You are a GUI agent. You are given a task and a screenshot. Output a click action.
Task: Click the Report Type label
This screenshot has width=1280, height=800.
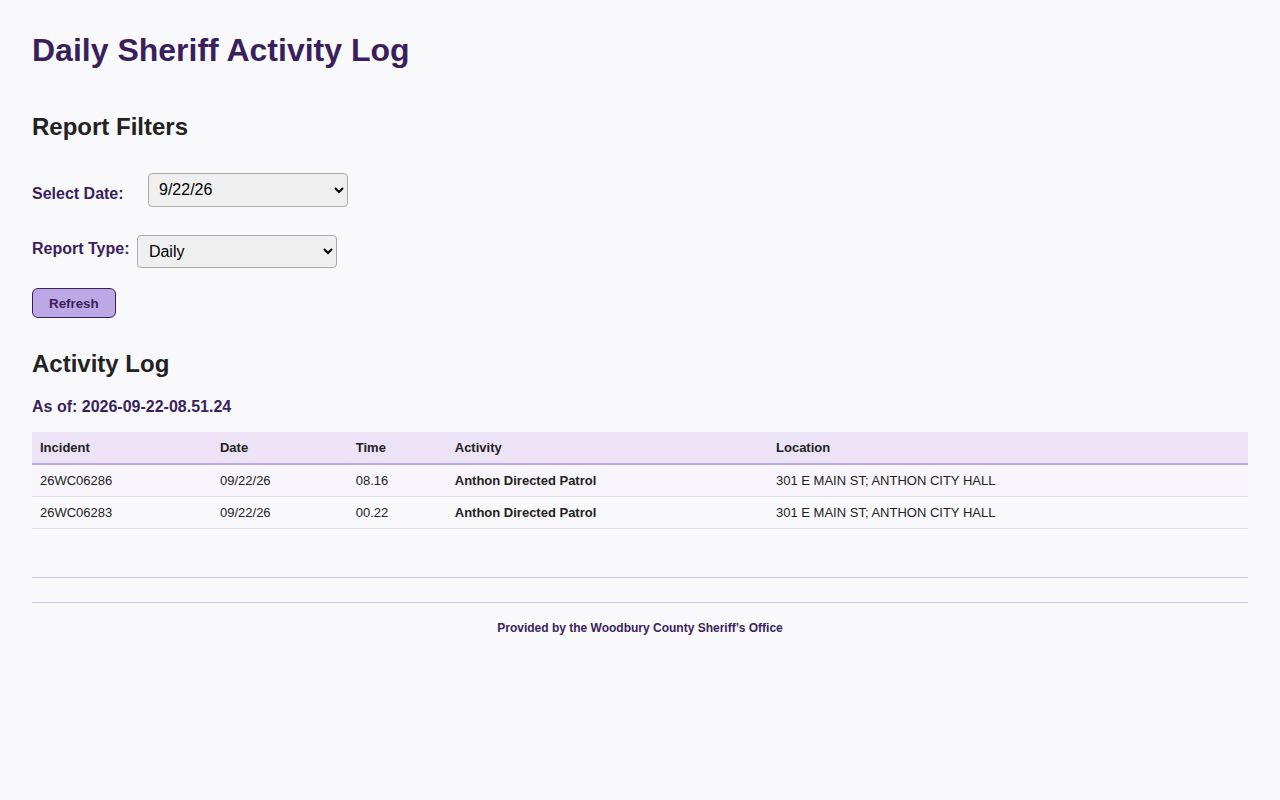tap(80, 249)
